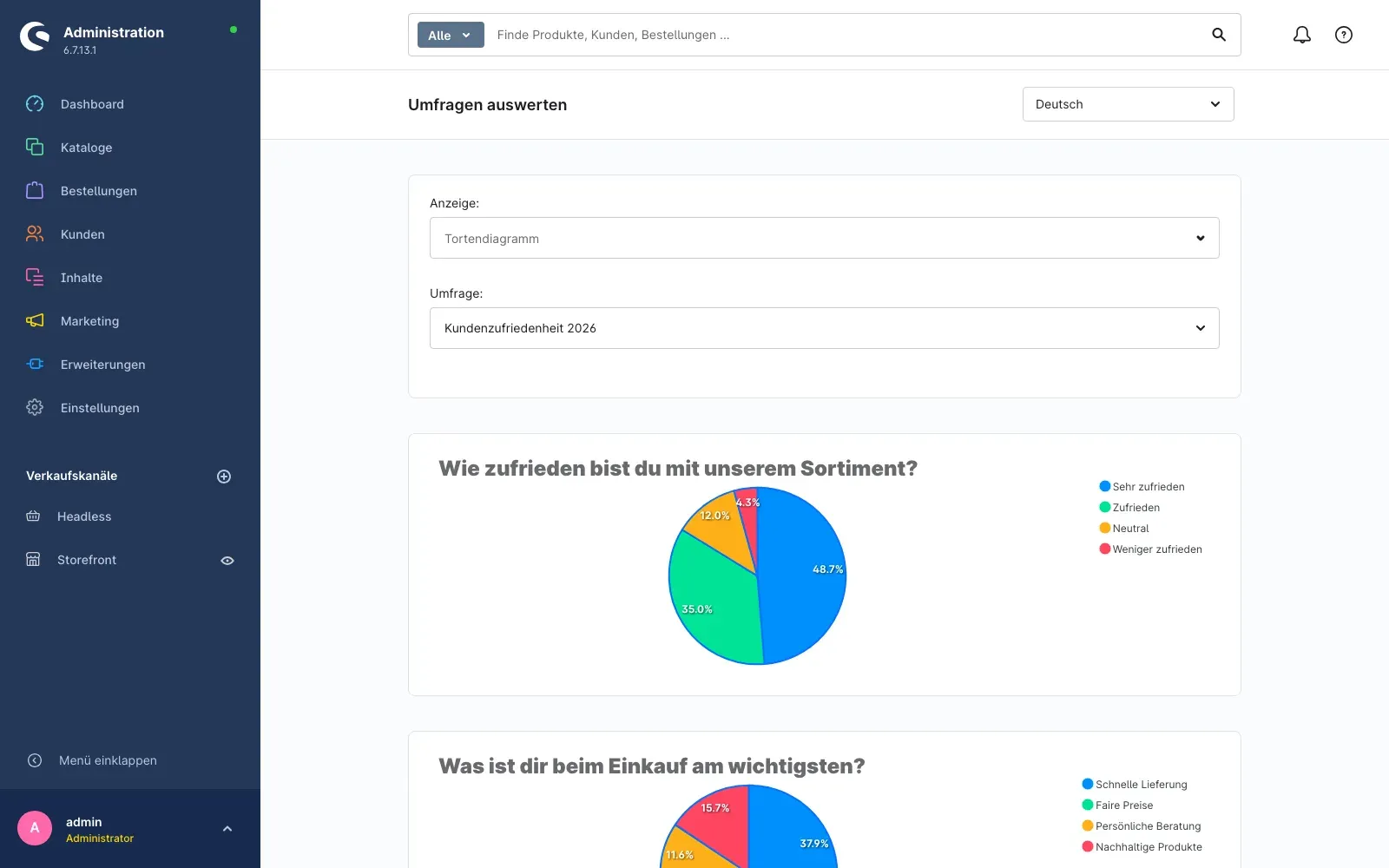Toggle Storefront eye visibility icon
The height and width of the screenshot is (868, 1389).
click(227, 561)
